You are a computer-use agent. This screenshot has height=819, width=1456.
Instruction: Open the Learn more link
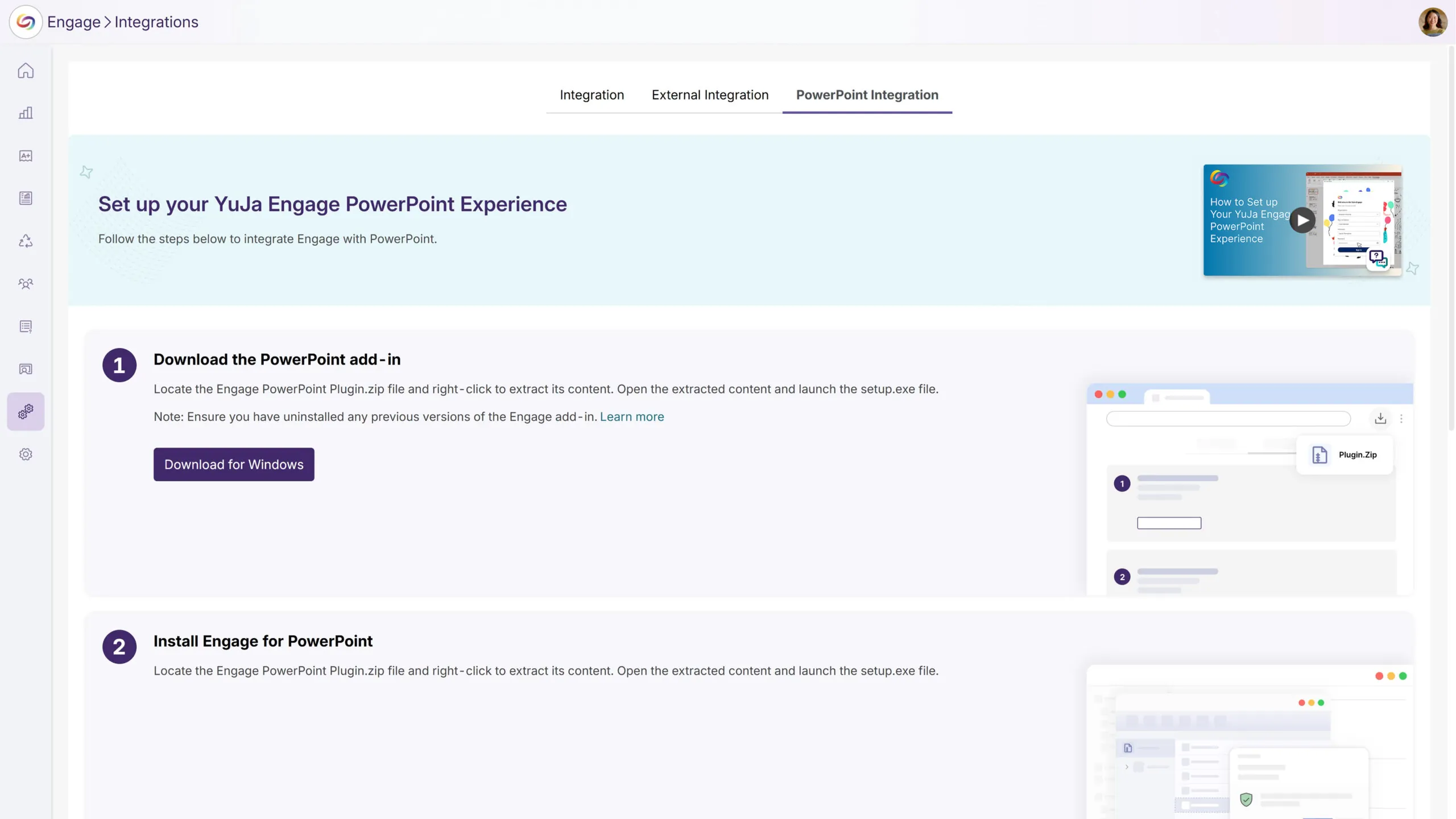click(631, 417)
